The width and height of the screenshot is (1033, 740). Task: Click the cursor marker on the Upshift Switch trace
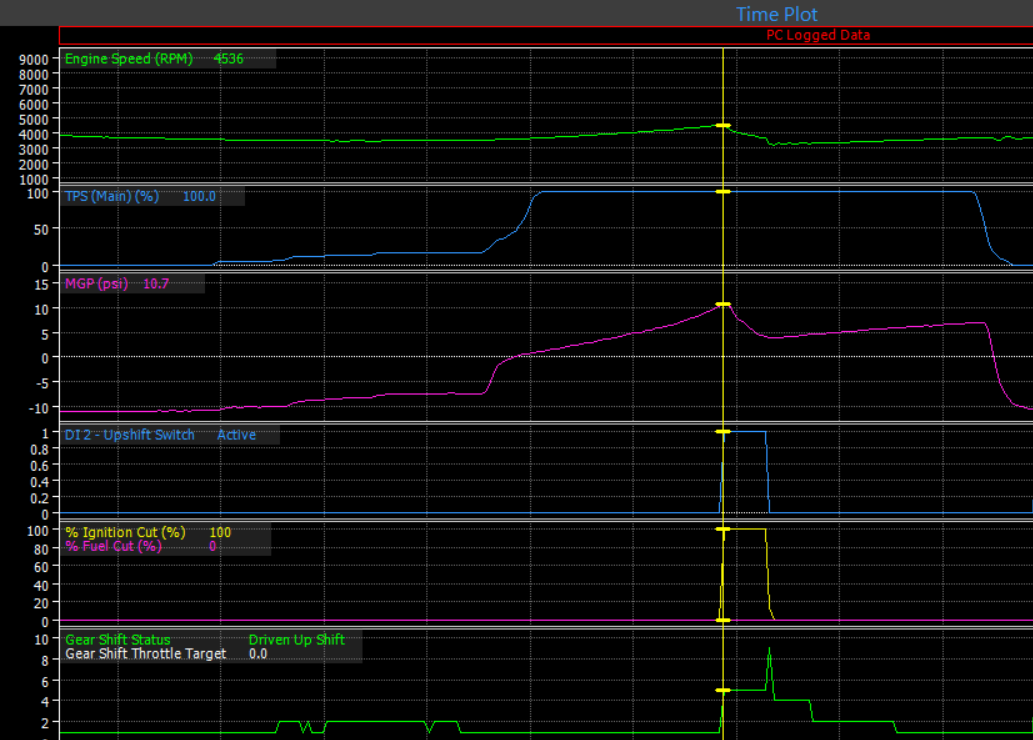(x=723, y=432)
